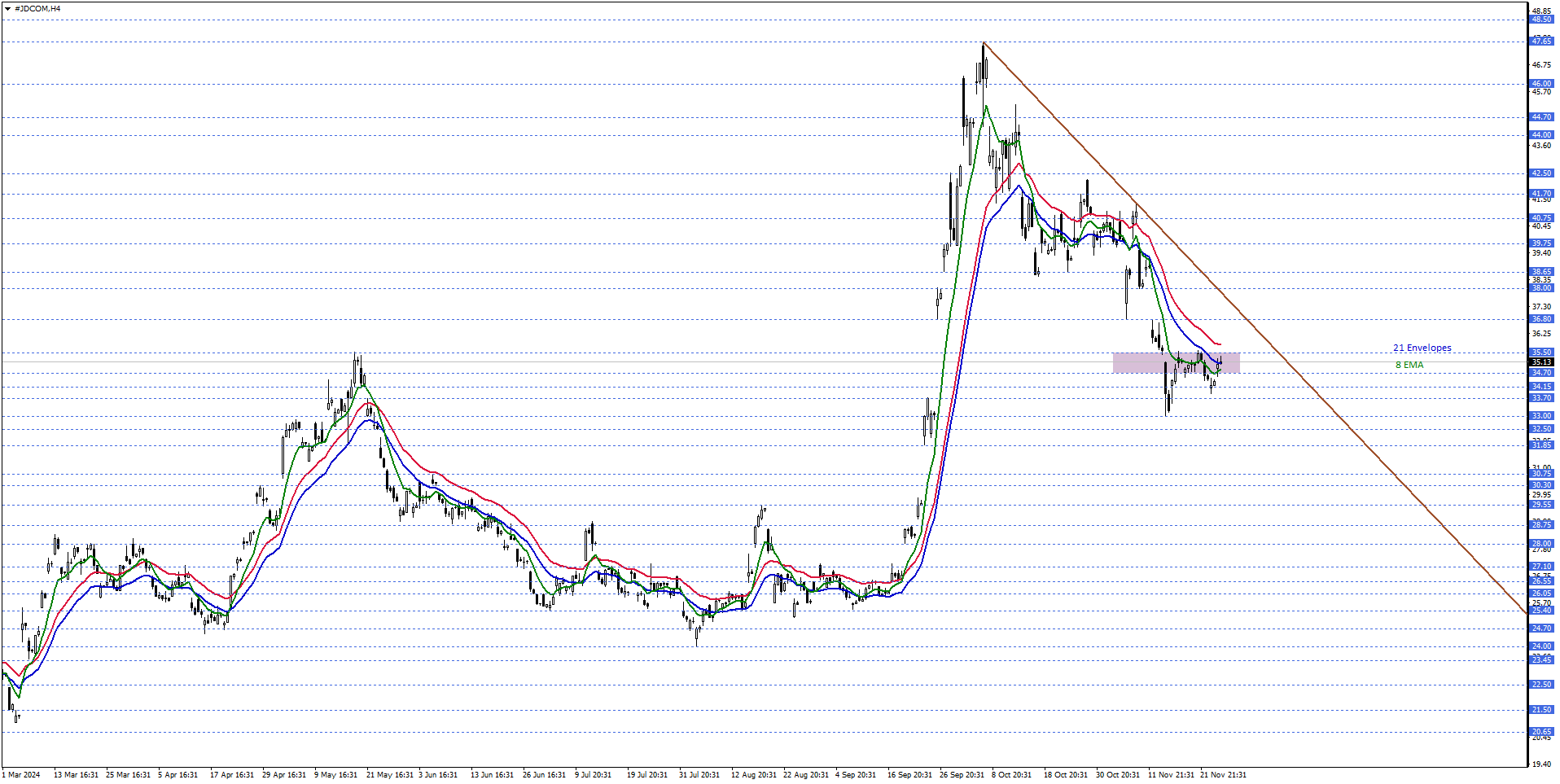This screenshot has height=784, width=1560.
Task: Click the 29.55 price level label
Action: [x=1541, y=505]
